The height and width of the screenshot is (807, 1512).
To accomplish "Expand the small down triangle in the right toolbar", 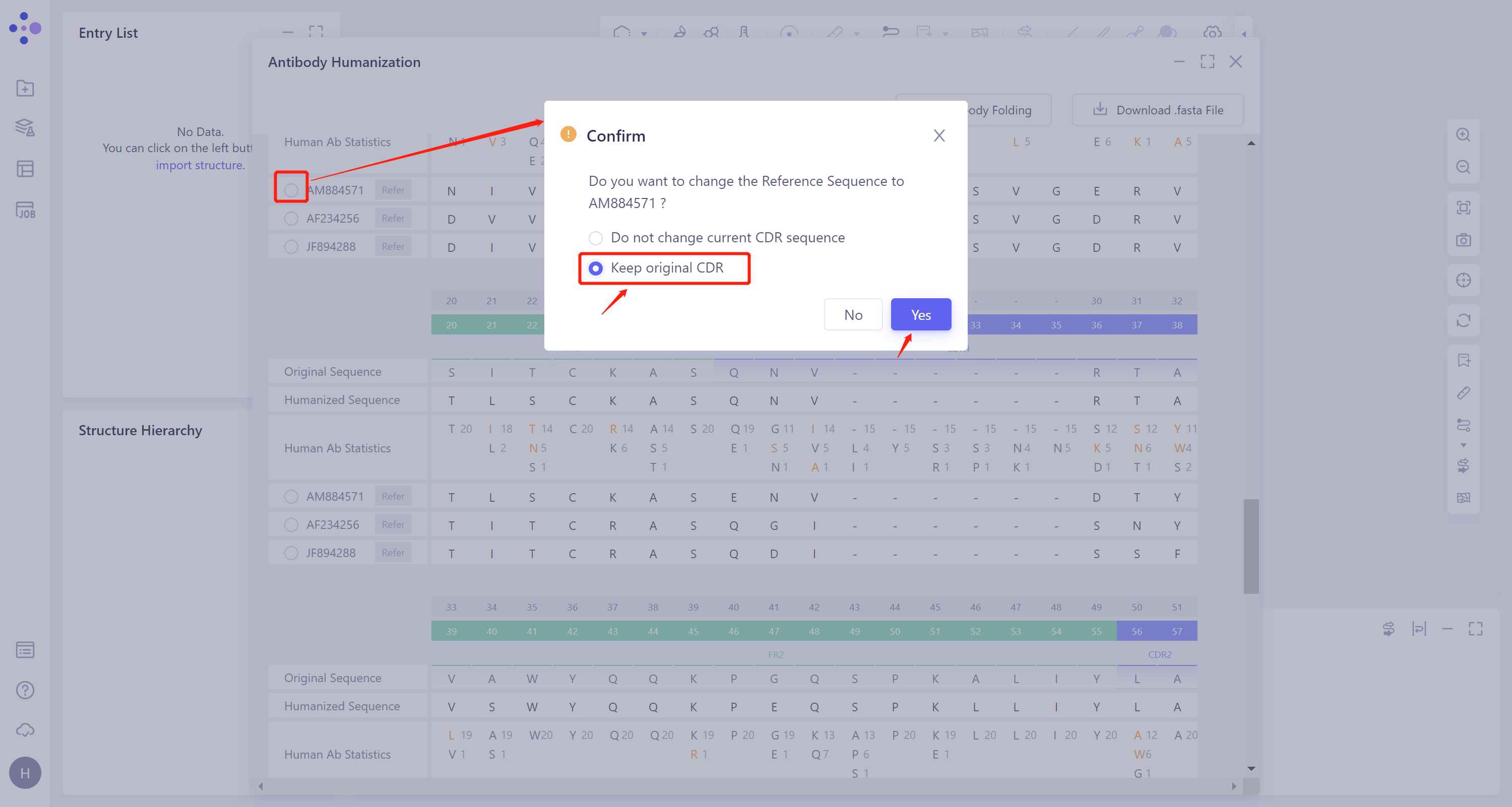I will click(1463, 445).
